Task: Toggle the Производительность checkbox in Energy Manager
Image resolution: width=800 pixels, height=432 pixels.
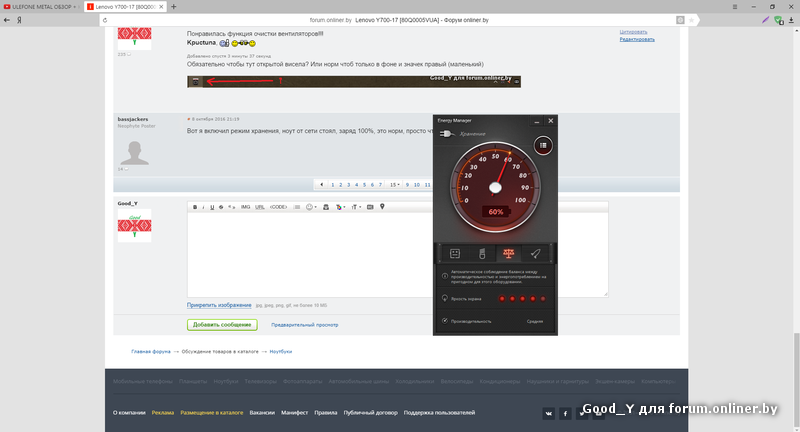Action: 444,321
